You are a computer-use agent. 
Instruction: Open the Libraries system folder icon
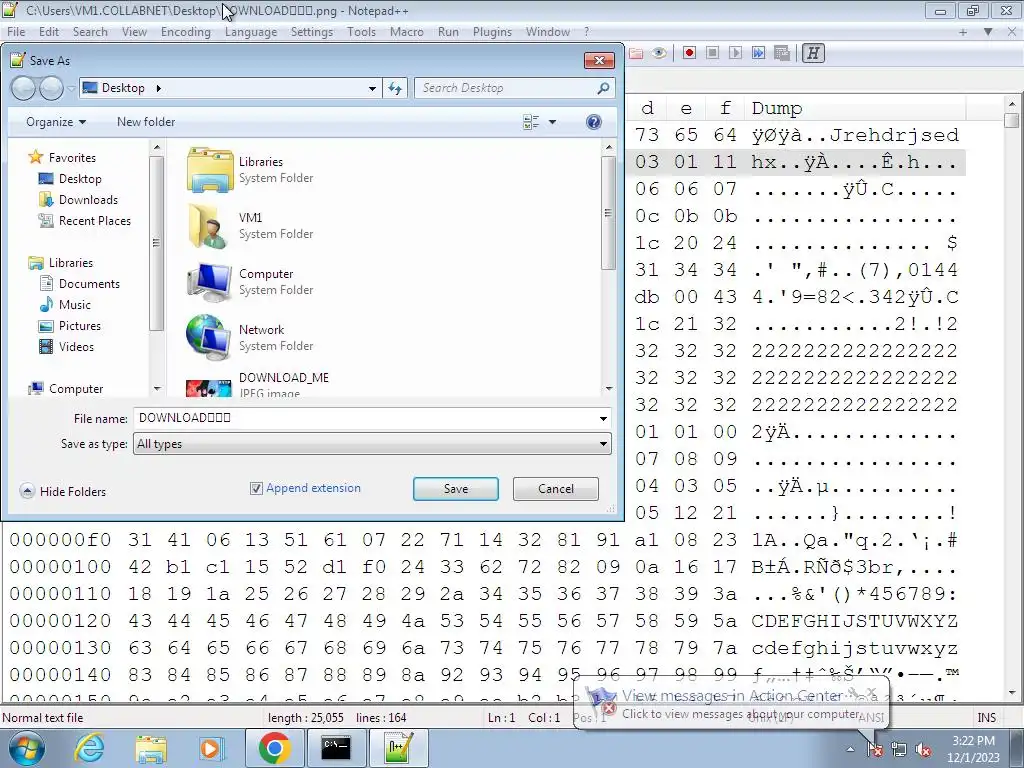(x=210, y=170)
